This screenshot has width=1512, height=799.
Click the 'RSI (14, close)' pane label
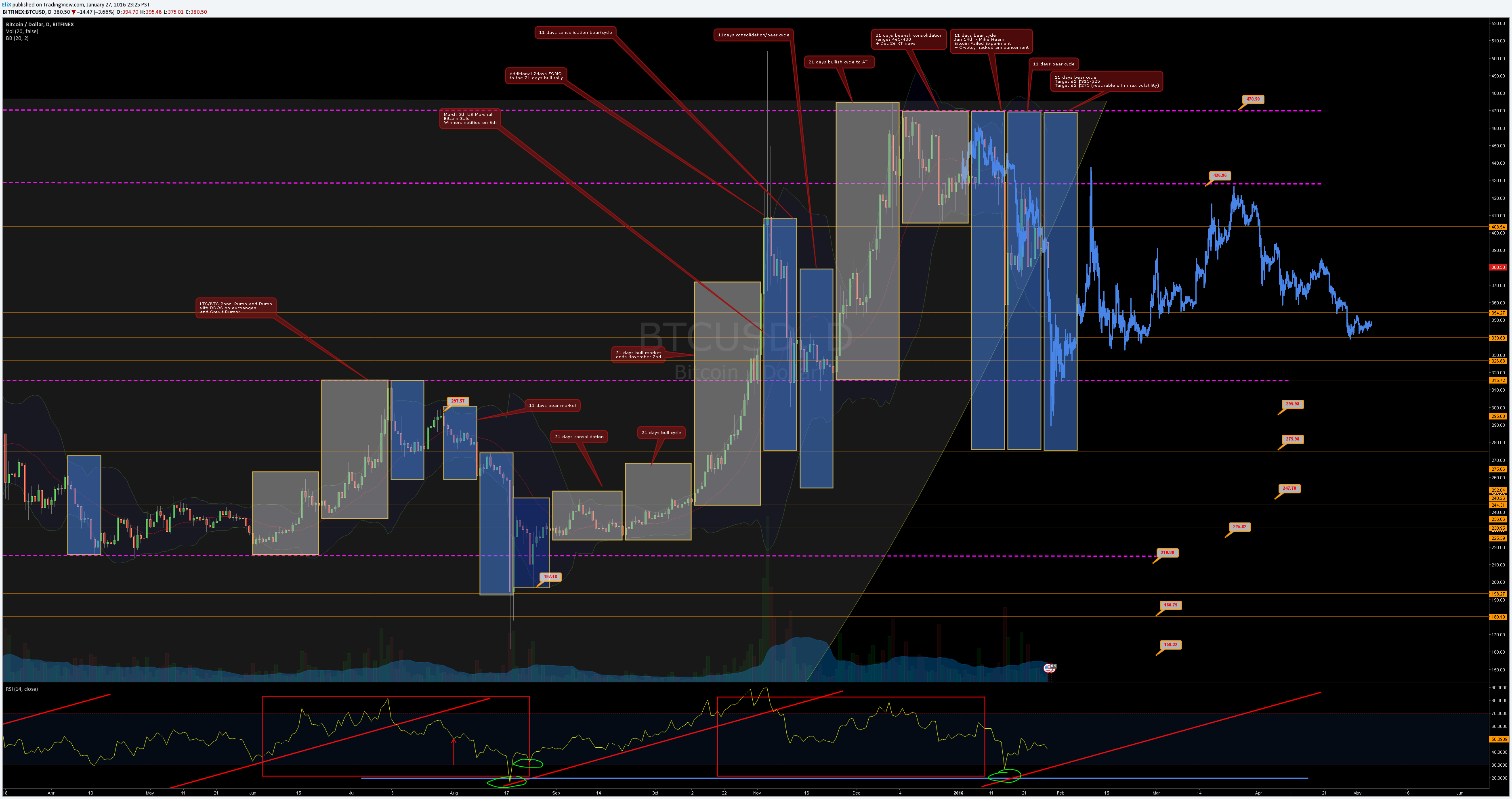[22, 689]
